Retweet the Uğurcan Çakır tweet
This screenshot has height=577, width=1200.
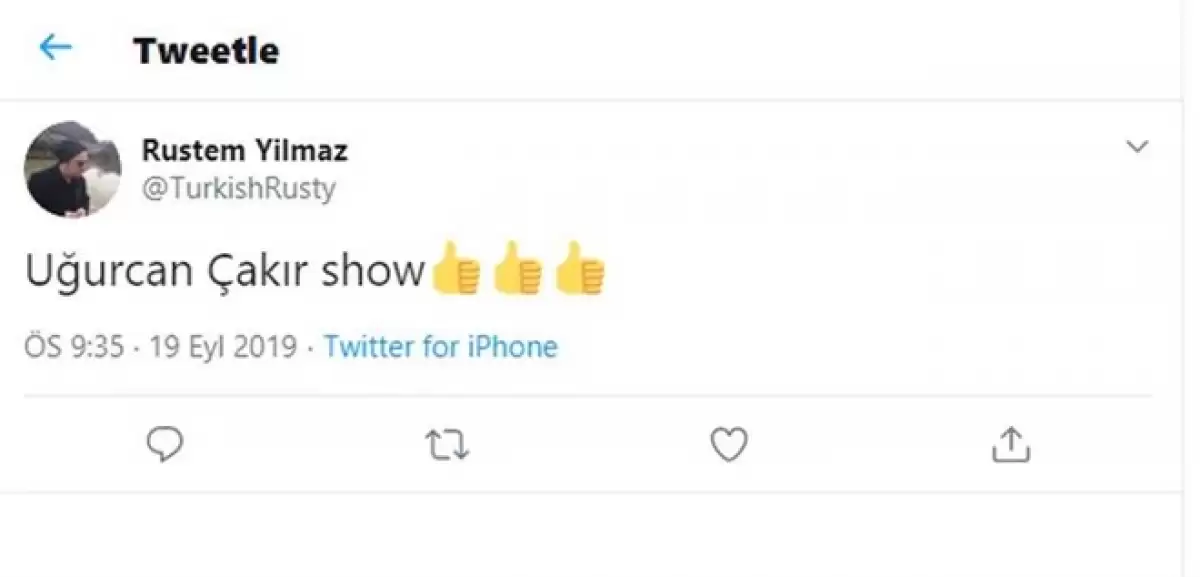[x=447, y=445]
